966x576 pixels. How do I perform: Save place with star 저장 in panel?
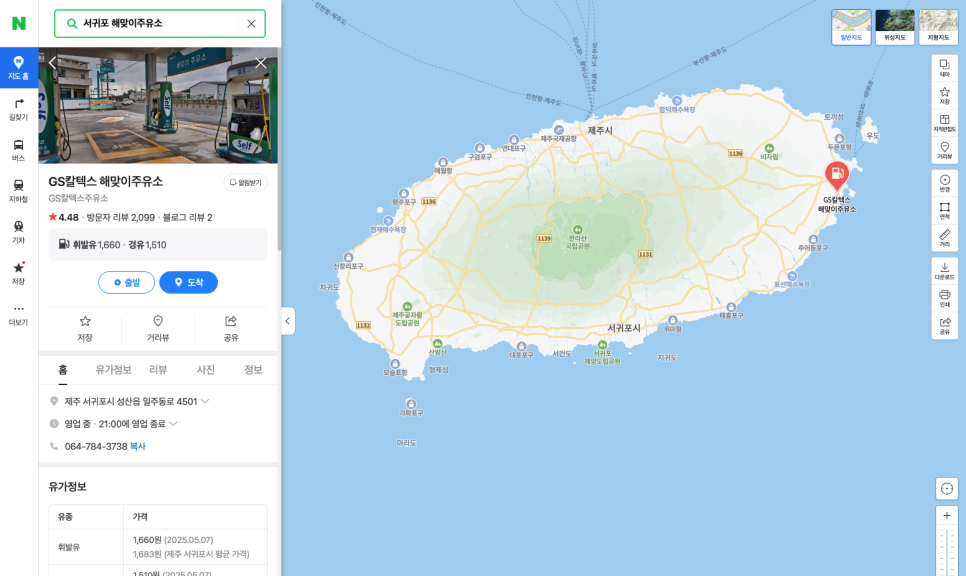point(85,328)
